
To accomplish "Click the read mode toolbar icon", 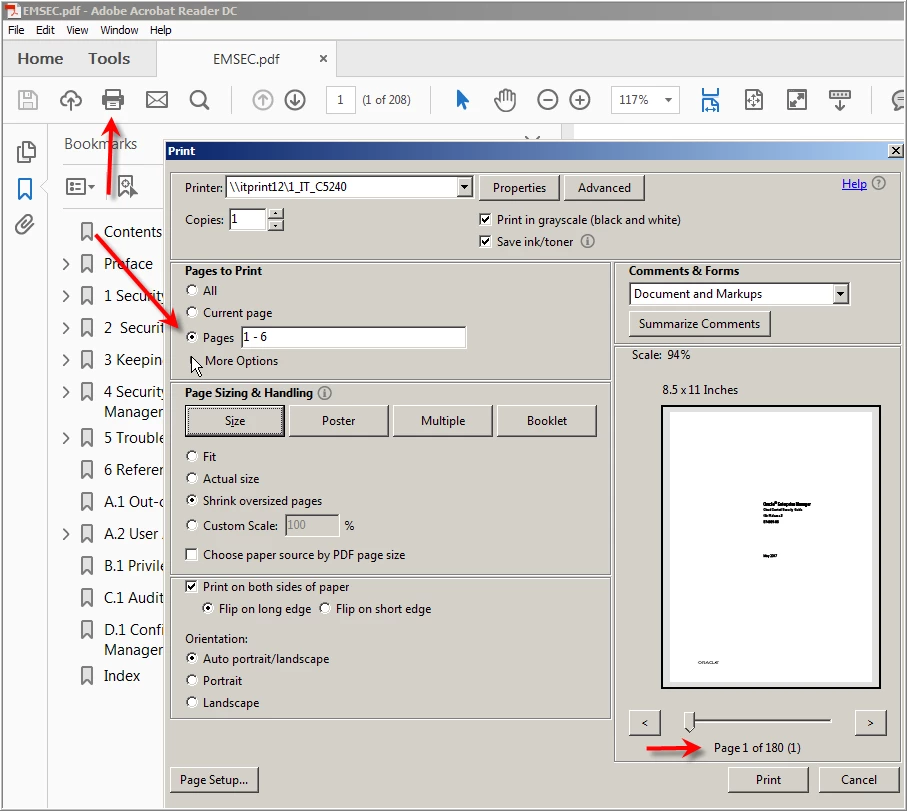I will 839,100.
